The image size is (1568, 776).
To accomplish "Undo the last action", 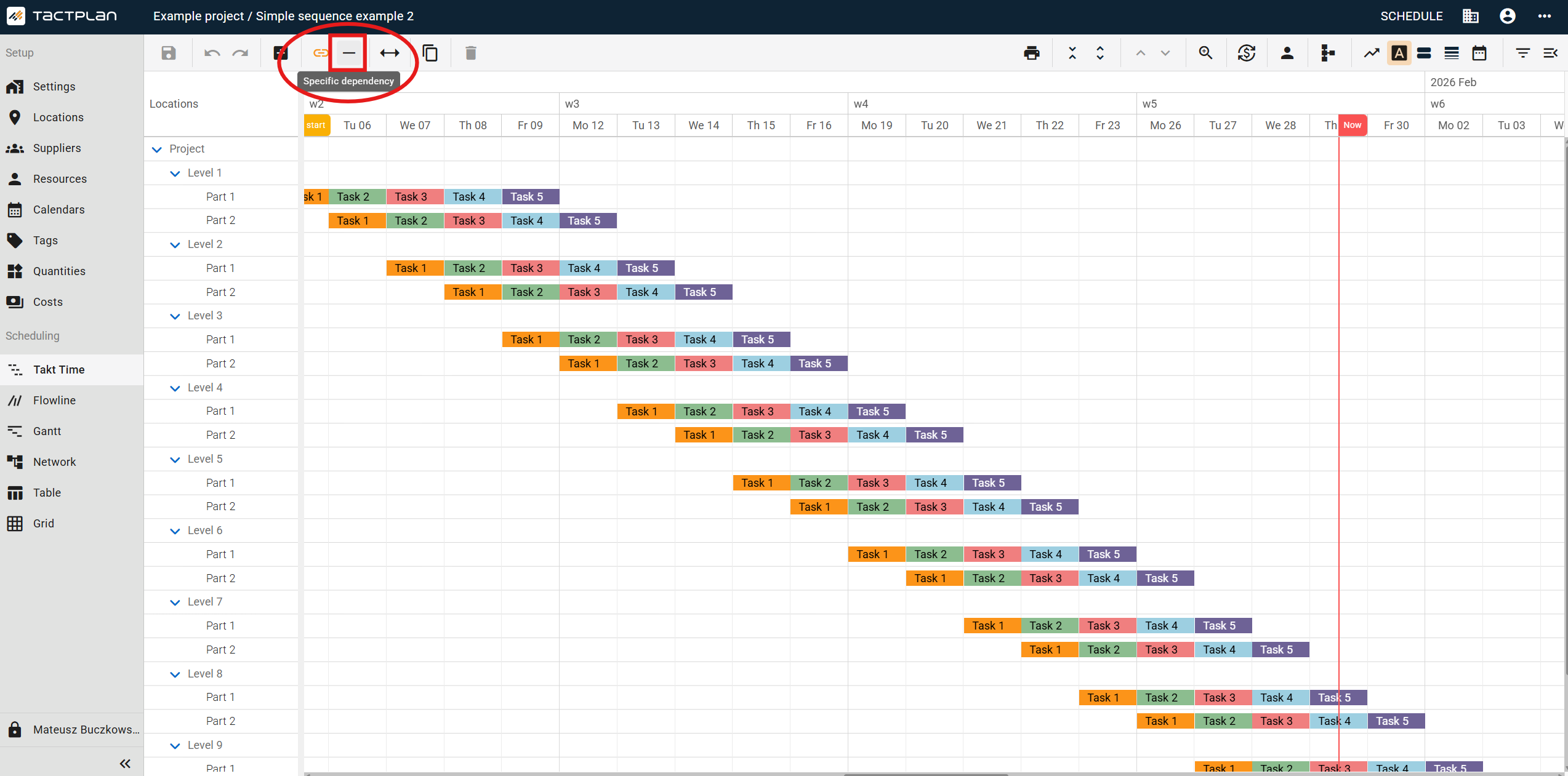I will [x=212, y=53].
